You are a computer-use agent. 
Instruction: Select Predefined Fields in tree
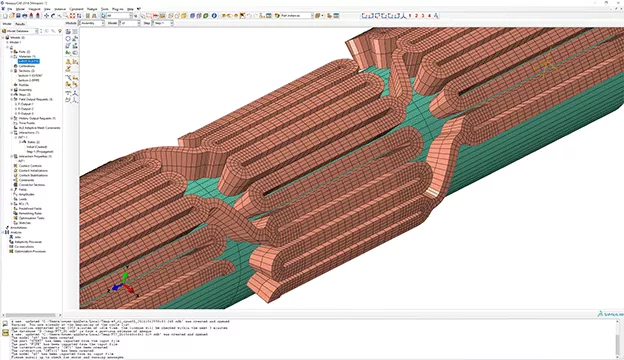[30, 209]
